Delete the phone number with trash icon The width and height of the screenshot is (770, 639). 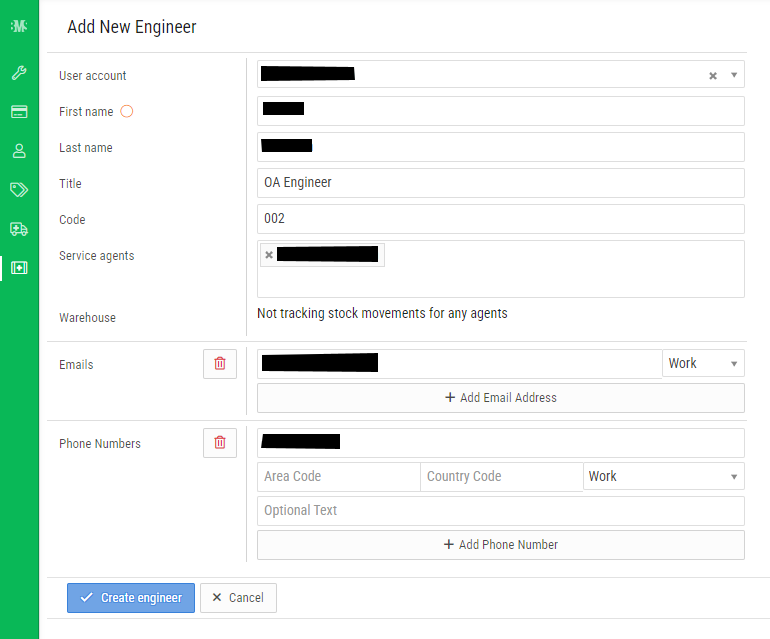coord(220,443)
